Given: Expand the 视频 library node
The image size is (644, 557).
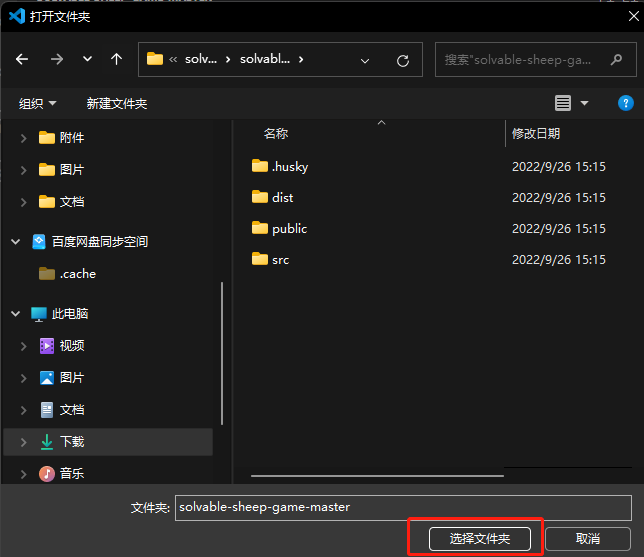Looking at the screenshot, I should pyautogui.click(x=23, y=346).
